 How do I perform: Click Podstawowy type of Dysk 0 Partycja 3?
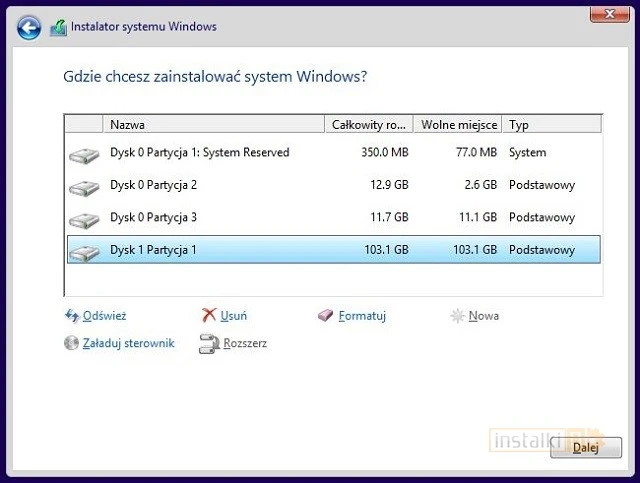tap(542, 217)
